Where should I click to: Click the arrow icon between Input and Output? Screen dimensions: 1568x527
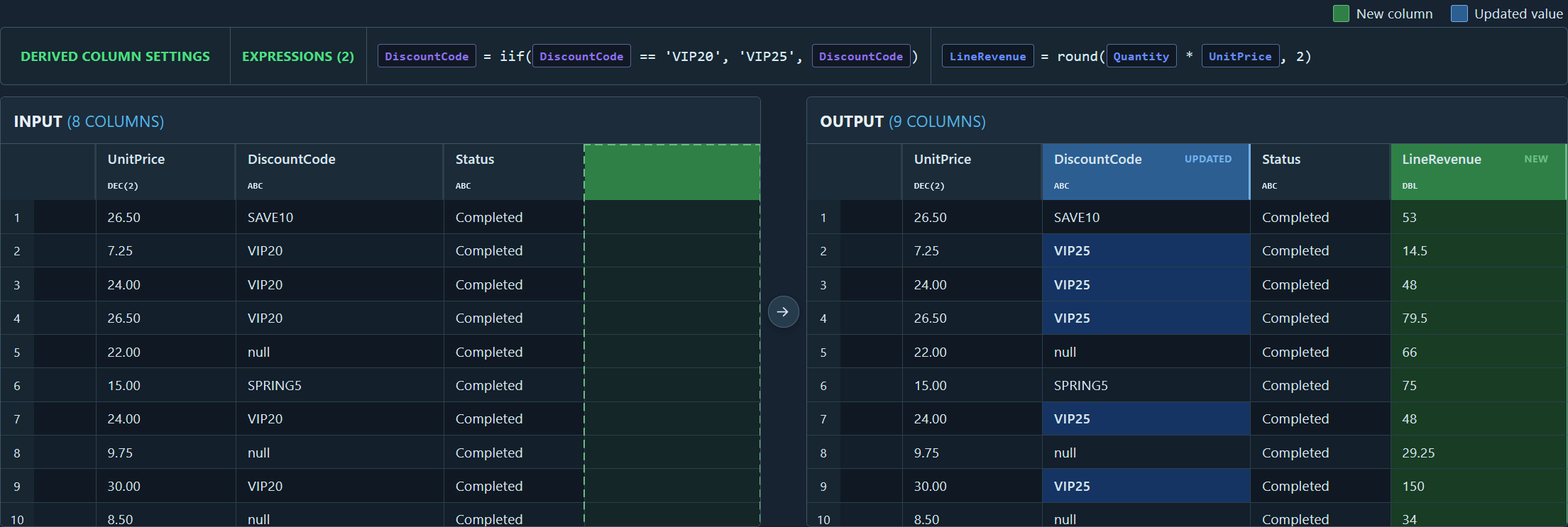(783, 312)
